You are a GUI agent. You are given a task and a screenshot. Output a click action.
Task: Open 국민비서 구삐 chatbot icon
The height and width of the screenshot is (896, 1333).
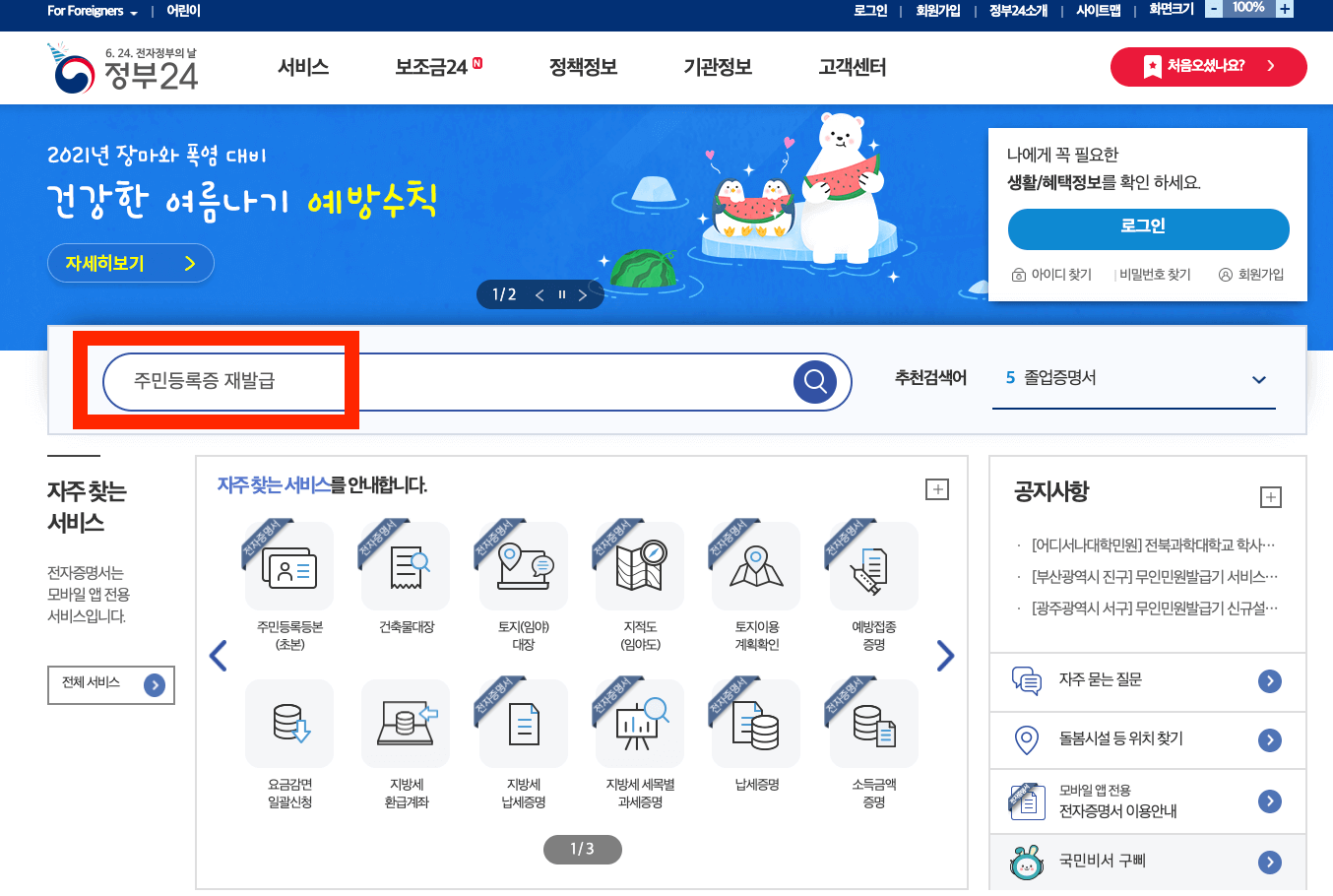tap(1028, 863)
